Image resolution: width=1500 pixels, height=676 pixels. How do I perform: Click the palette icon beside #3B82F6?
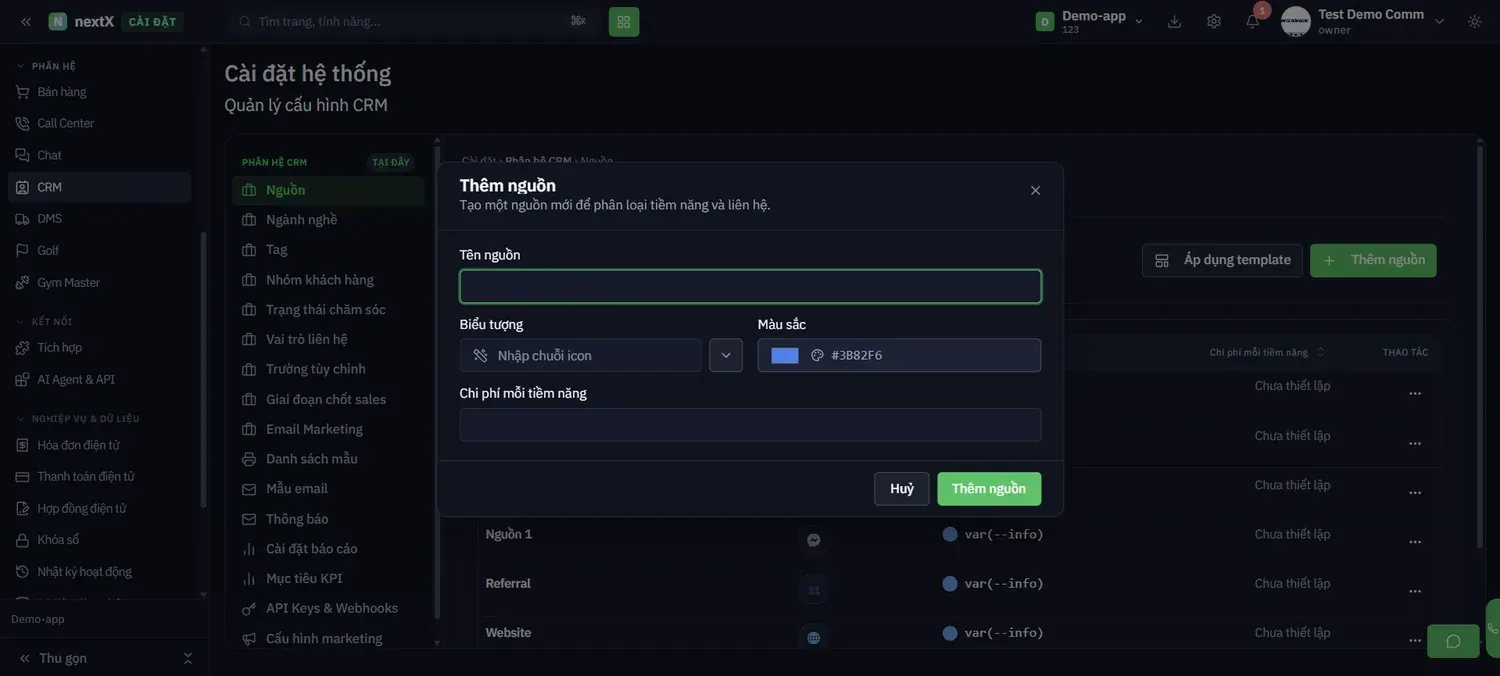coord(817,355)
